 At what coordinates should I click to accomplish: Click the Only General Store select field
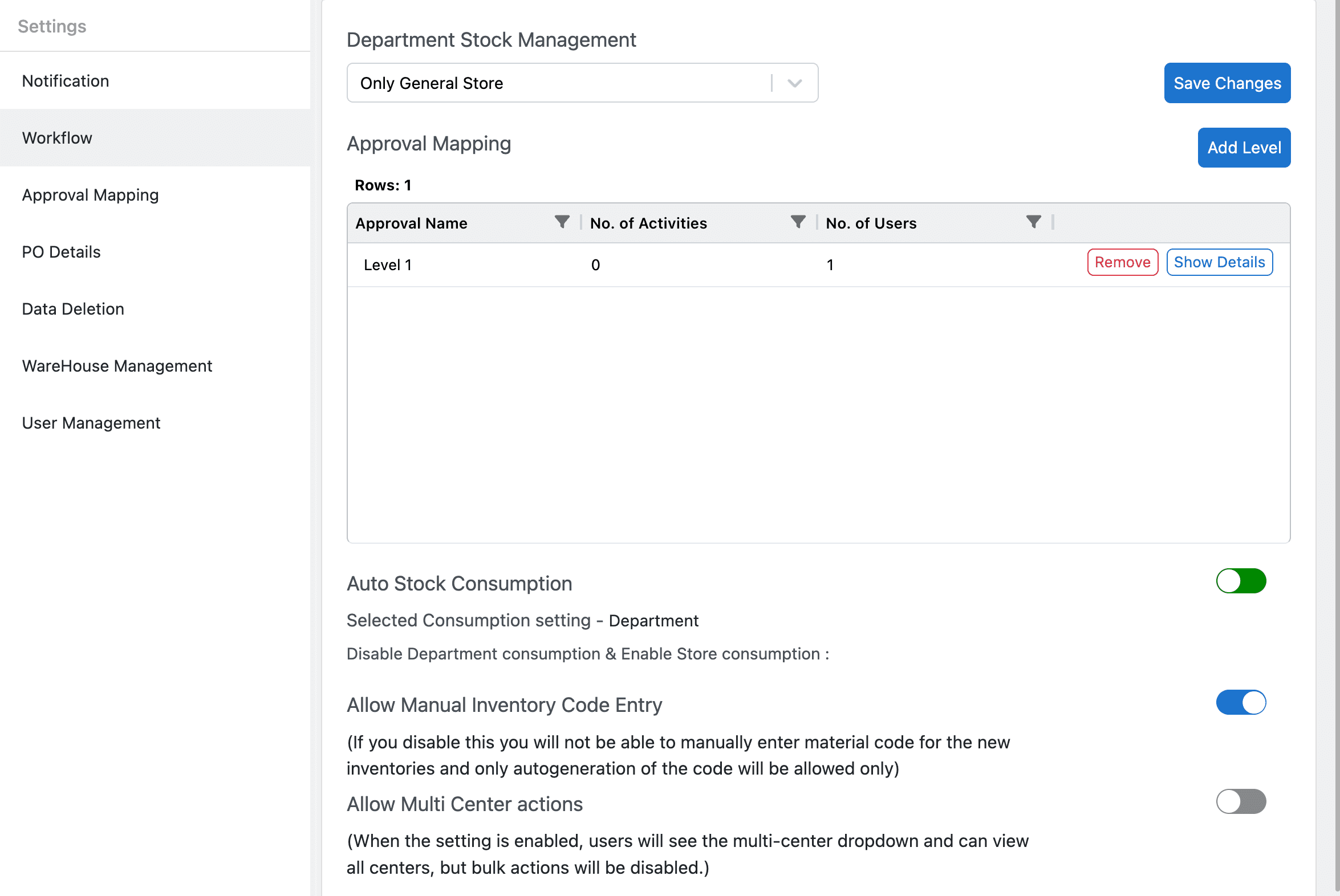[582, 83]
